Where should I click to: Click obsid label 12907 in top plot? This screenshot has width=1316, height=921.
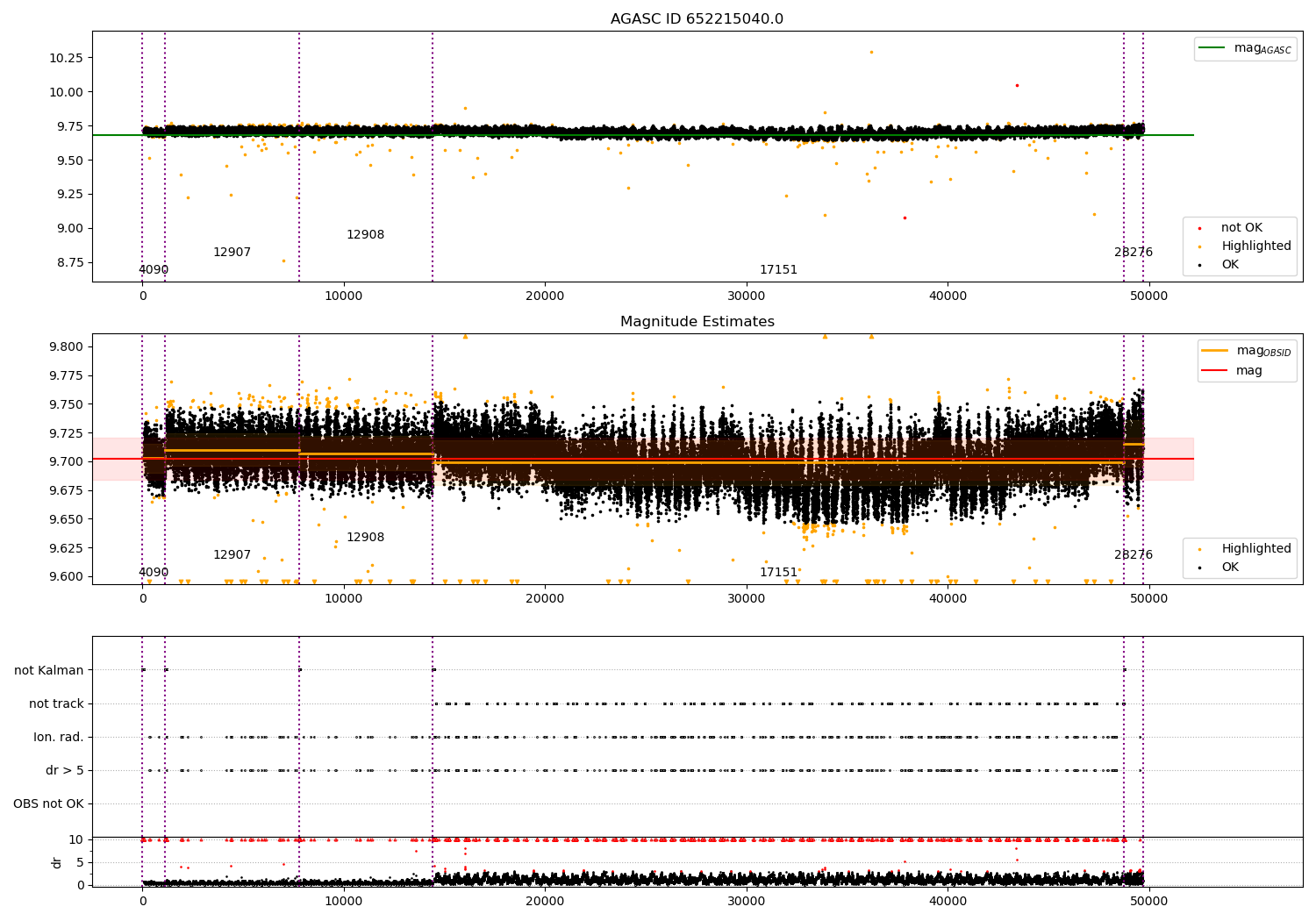coord(232,253)
